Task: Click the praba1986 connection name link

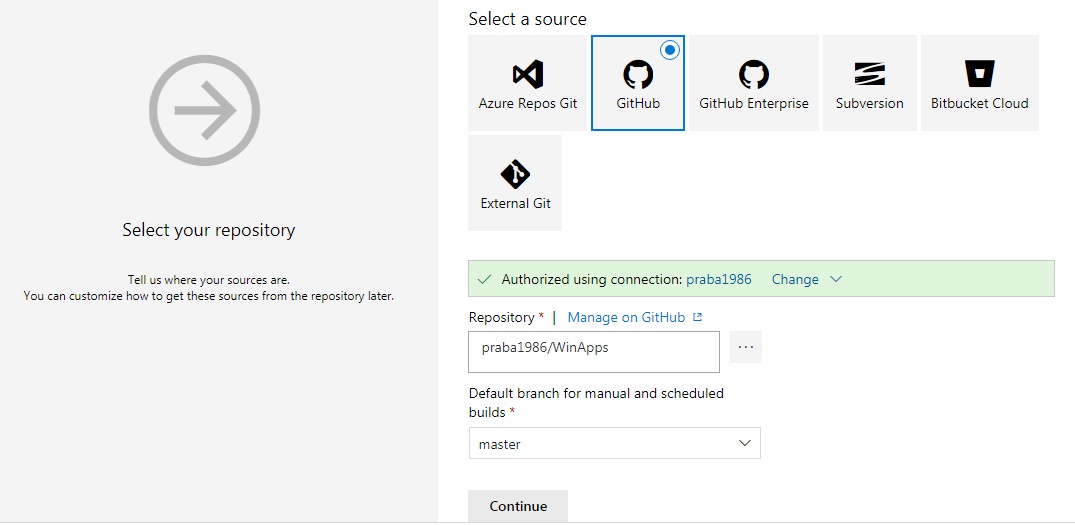Action: coord(718,279)
